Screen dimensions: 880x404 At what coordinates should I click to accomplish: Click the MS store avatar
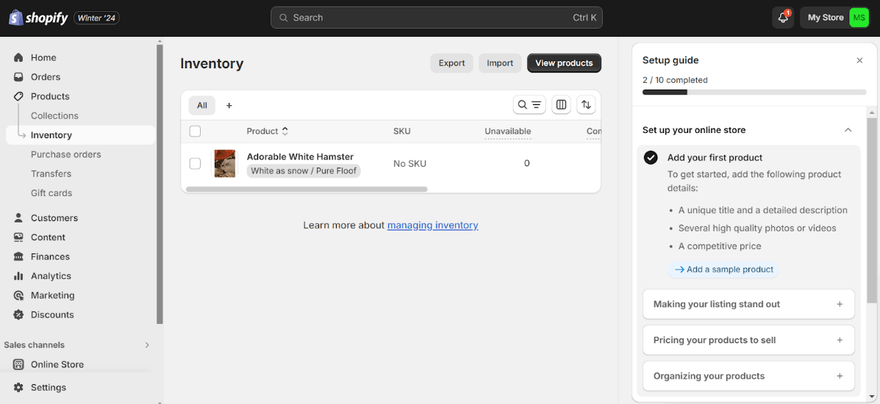(859, 17)
